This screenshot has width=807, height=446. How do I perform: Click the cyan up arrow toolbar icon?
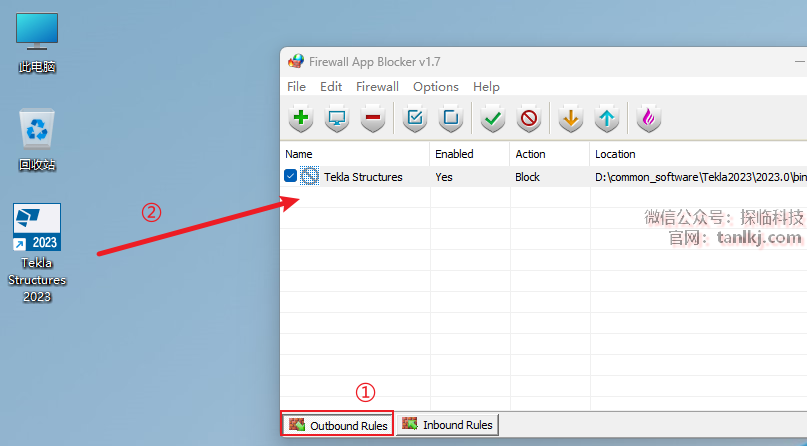coord(607,118)
